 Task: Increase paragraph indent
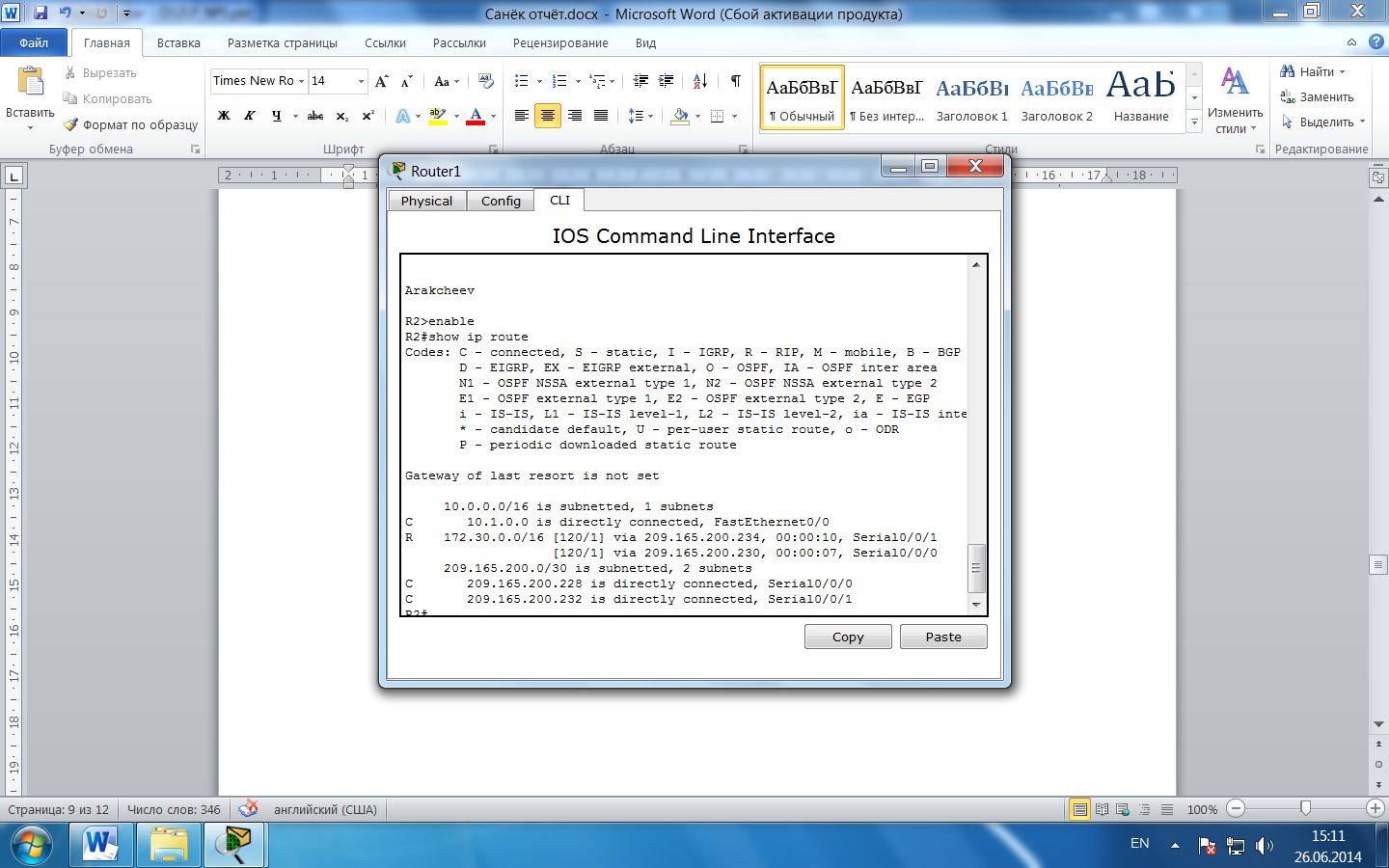tap(667, 81)
